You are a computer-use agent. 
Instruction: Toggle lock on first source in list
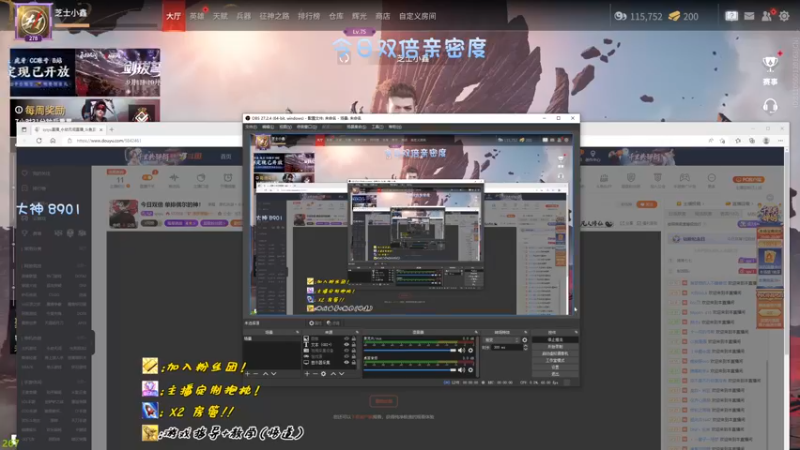click(354, 338)
